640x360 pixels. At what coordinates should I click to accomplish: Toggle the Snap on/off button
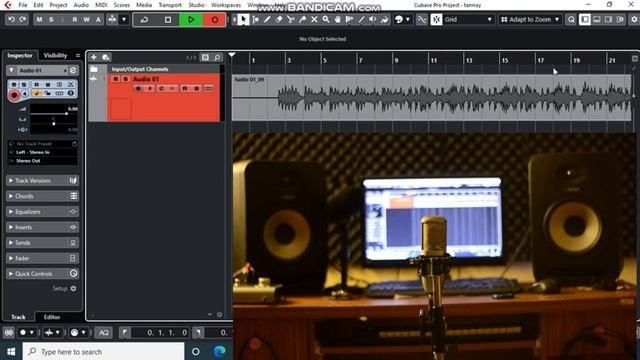(436, 19)
